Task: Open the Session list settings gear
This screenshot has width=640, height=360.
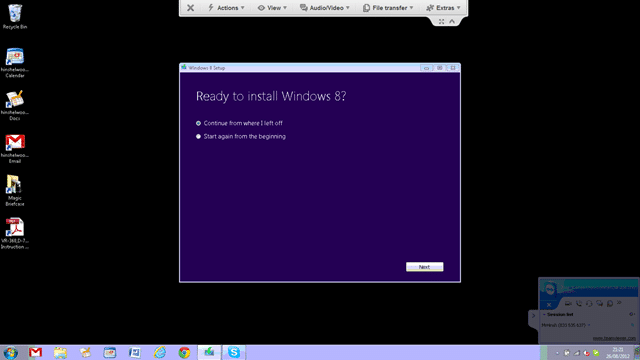Action: pyautogui.click(x=631, y=314)
